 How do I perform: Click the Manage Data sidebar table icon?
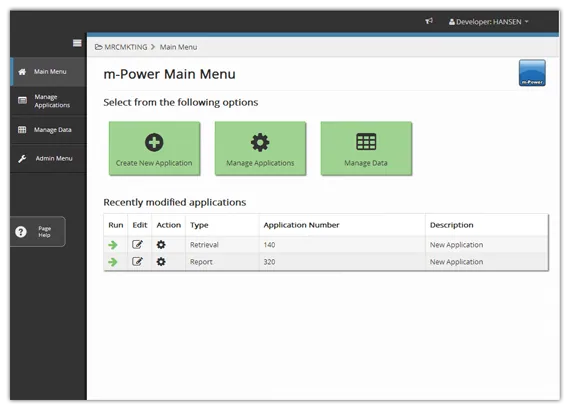22,130
